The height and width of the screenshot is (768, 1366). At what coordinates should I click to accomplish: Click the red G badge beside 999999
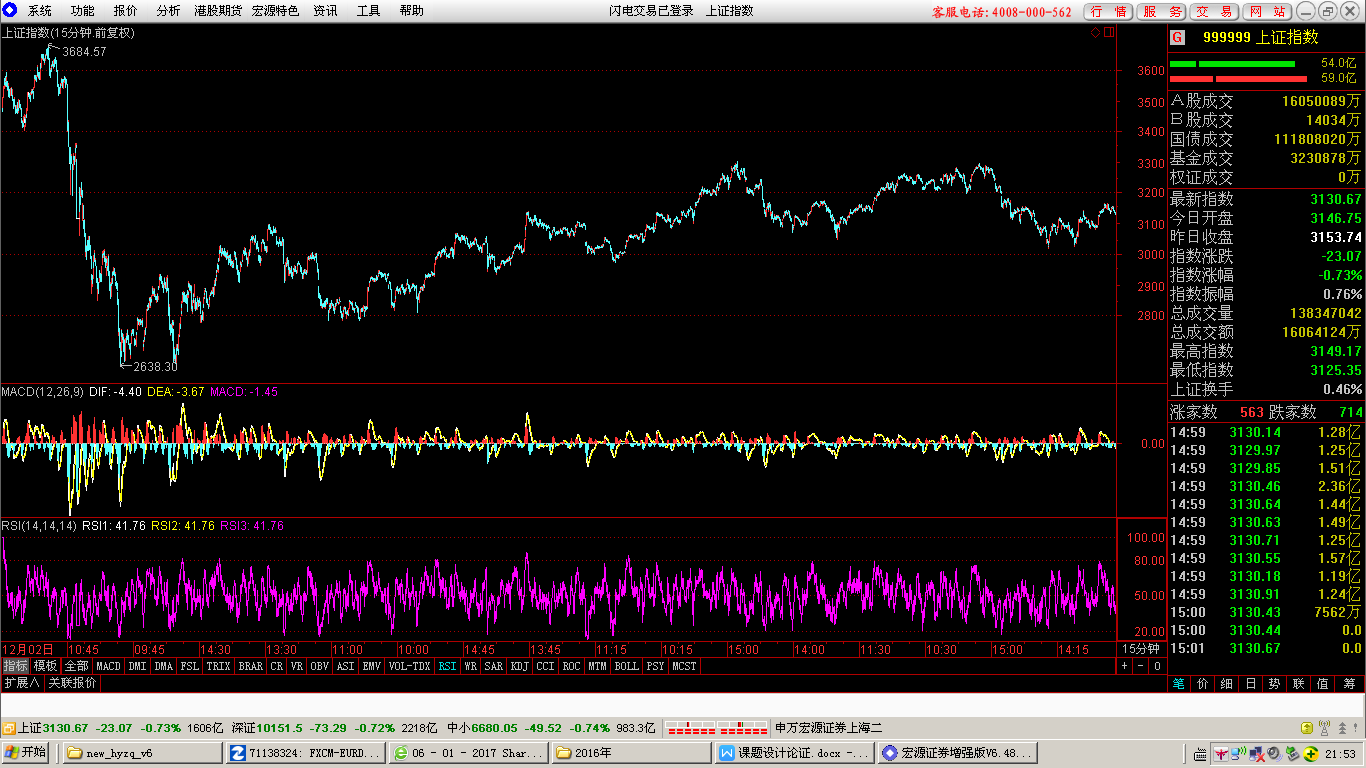[x=1177, y=37]
